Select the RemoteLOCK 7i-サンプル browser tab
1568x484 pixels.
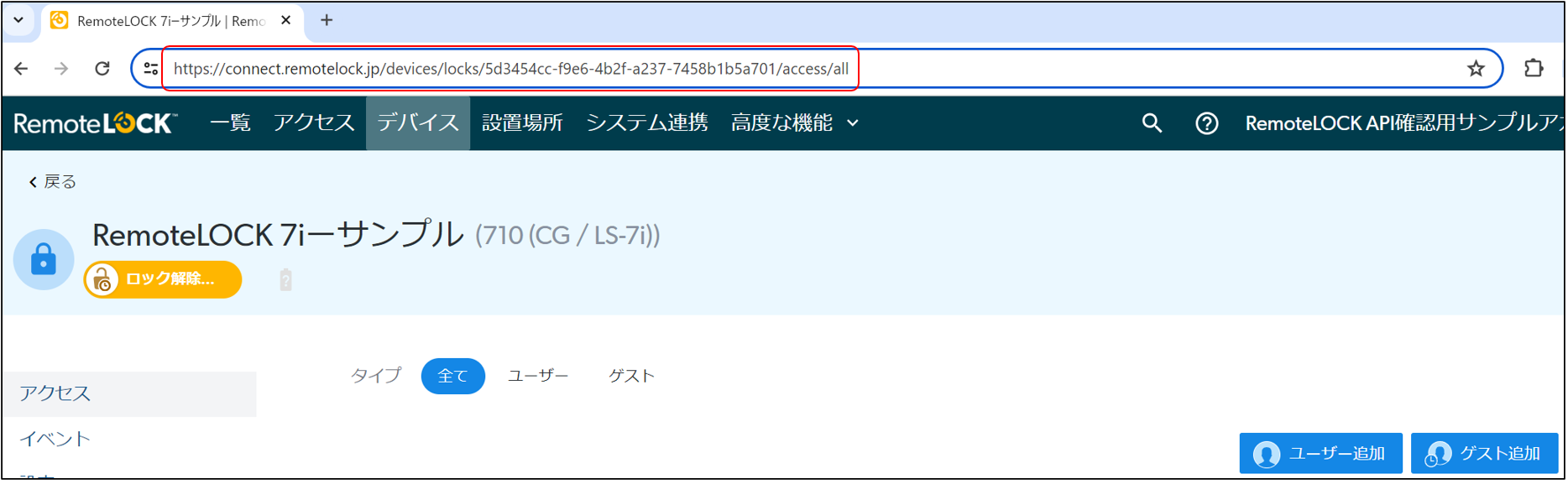(172, 21)
